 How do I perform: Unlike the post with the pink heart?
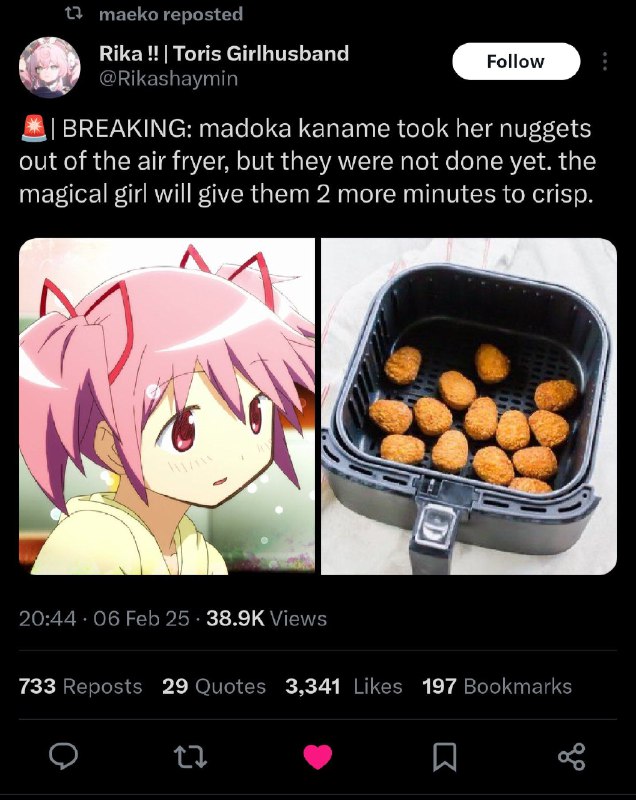318,757
